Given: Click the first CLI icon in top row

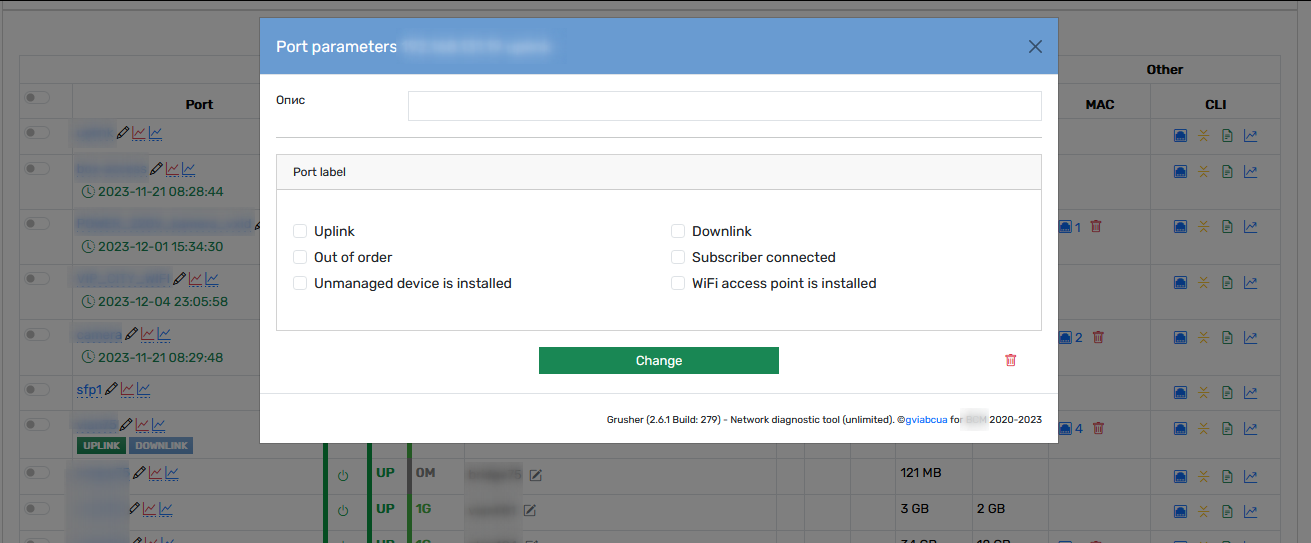Looking at the screenshot, I should pyautogui.click(x=1180, y=134).
